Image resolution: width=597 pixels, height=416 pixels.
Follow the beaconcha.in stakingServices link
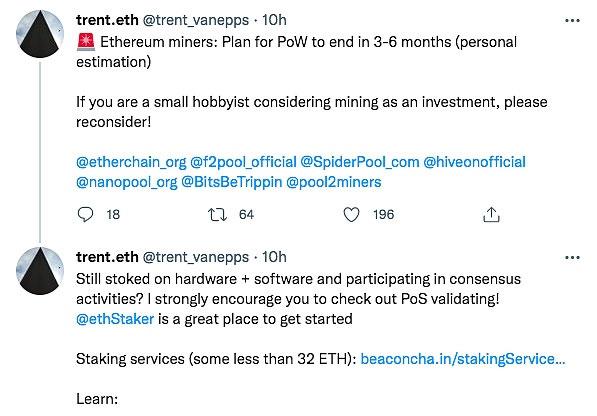(x=463, y=359)
